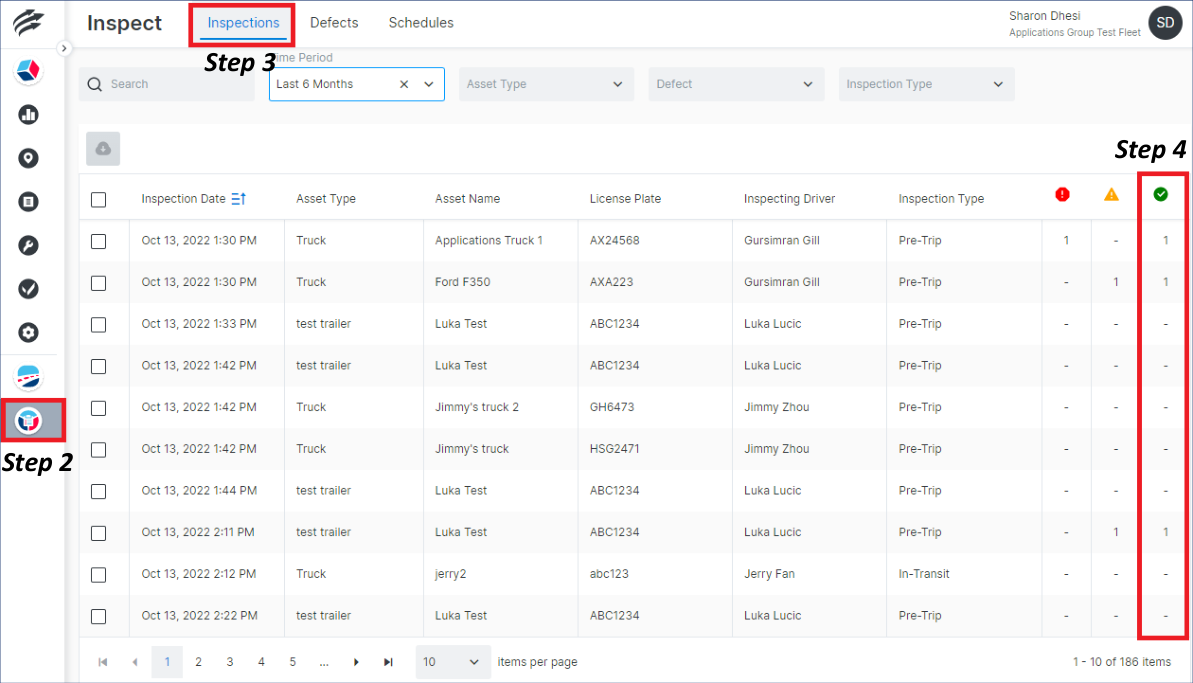Open the reports bar chart icon in sidebar
1193x683 pixels.
point(28,114)
